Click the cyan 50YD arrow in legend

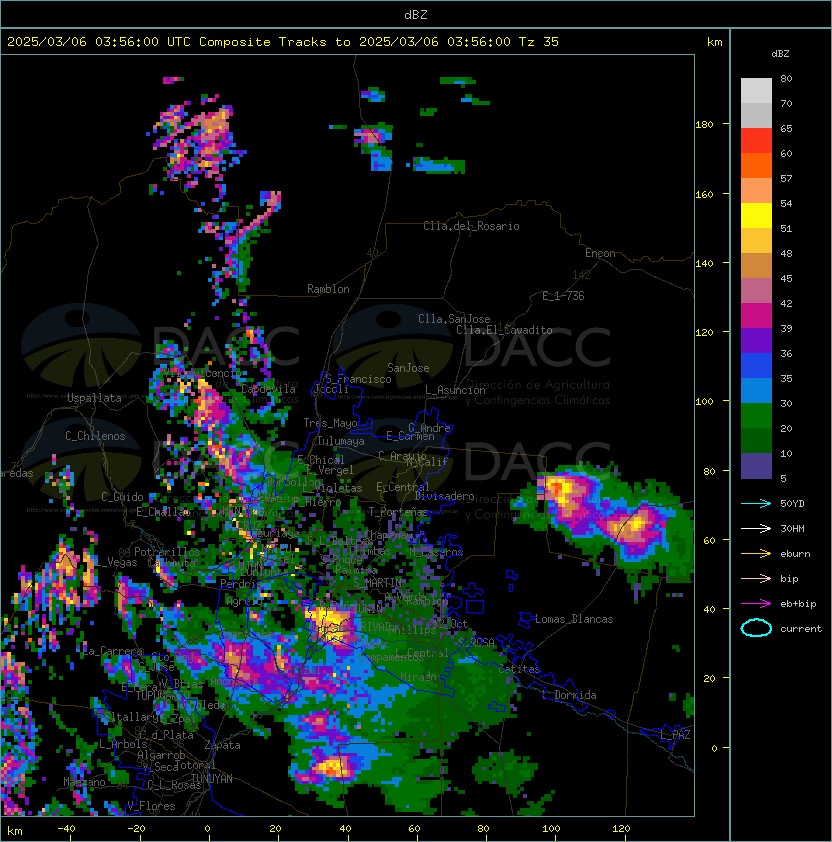pos(756,504)
